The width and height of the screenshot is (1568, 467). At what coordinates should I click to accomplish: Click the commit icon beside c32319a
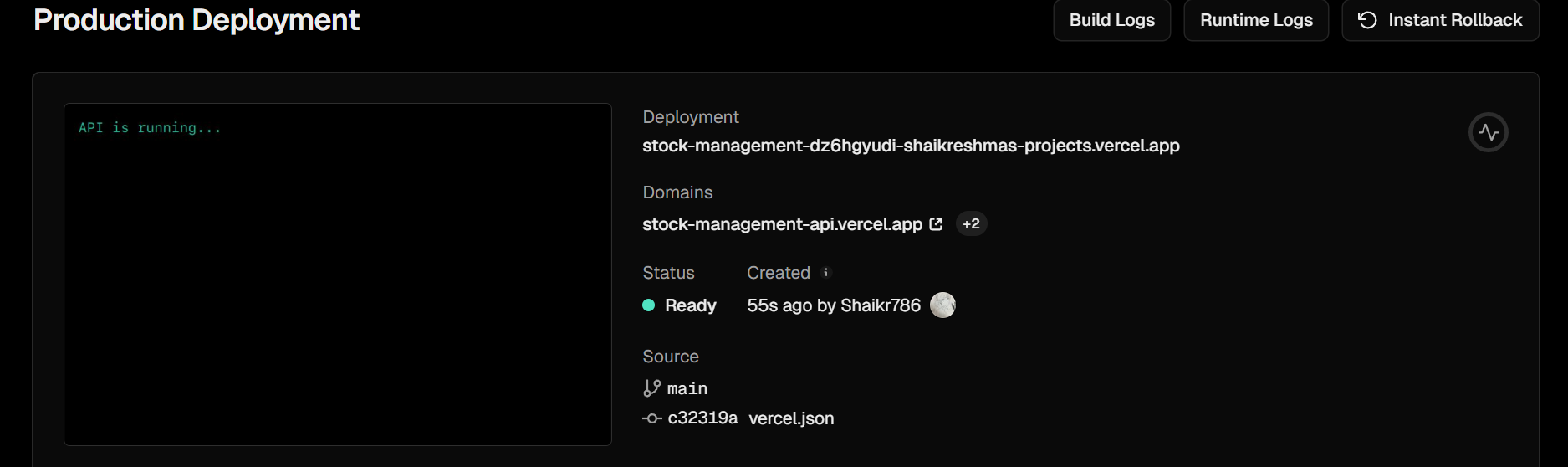[651, 418]
